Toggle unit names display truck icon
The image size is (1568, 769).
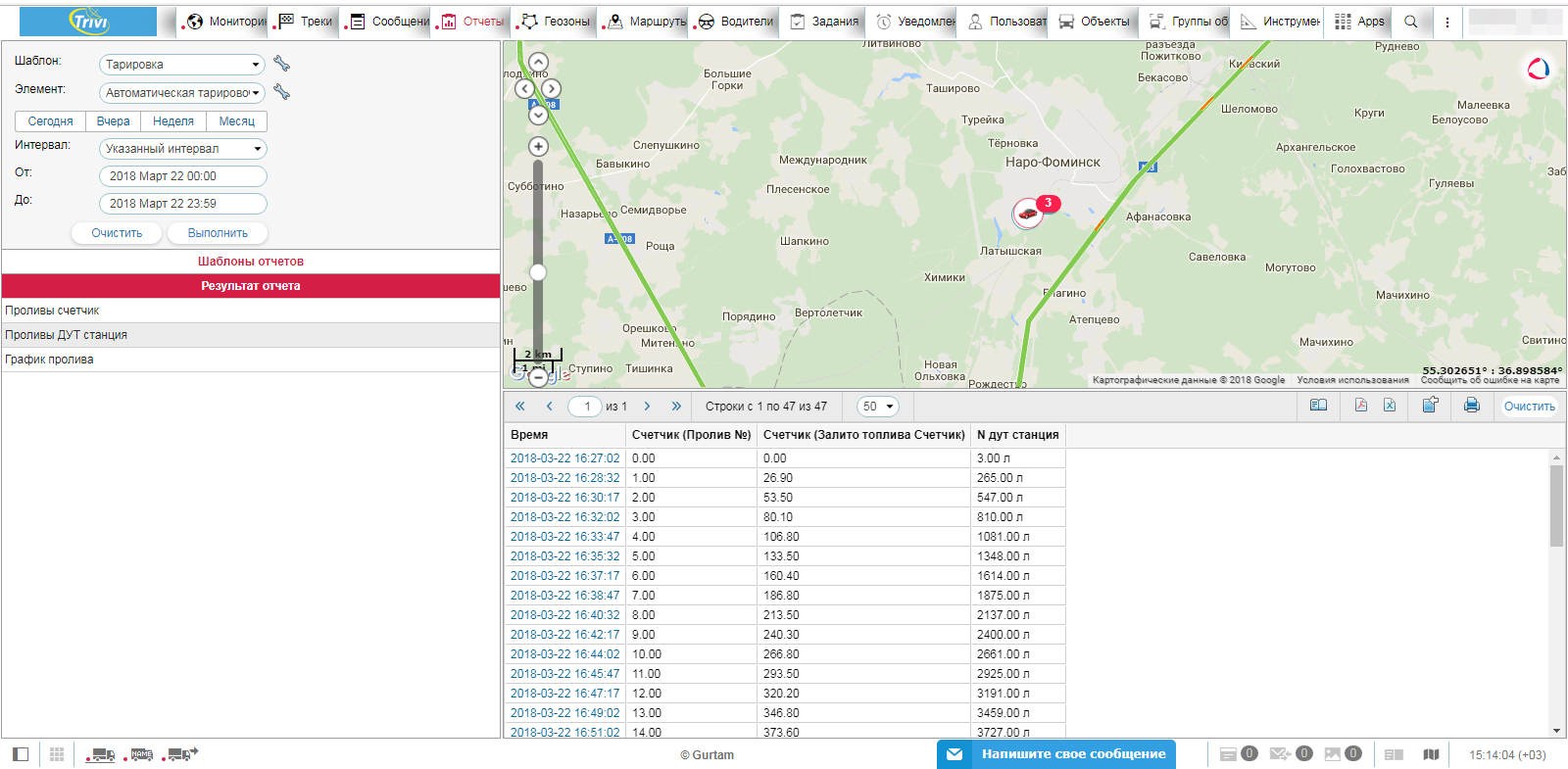coord(142,754)
